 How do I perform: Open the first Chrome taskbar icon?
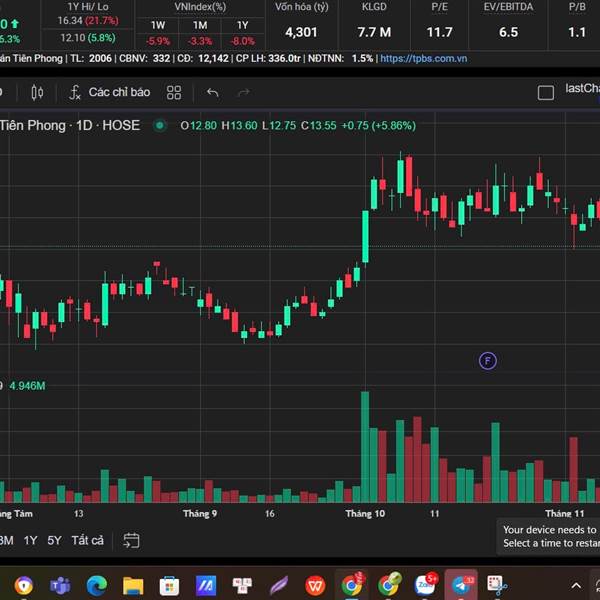[353, 584]
